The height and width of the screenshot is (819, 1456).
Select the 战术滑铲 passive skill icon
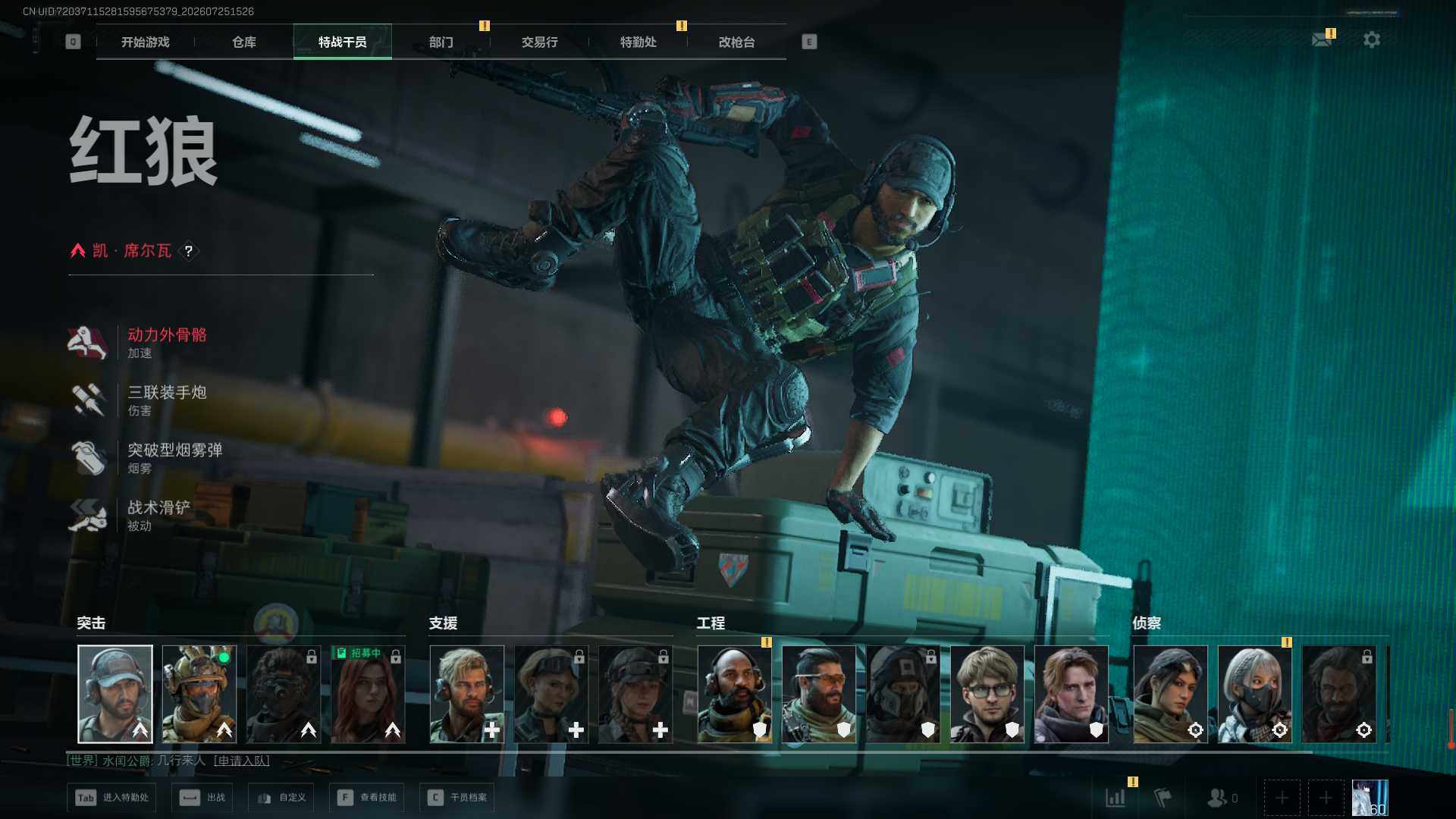(88, 516)
